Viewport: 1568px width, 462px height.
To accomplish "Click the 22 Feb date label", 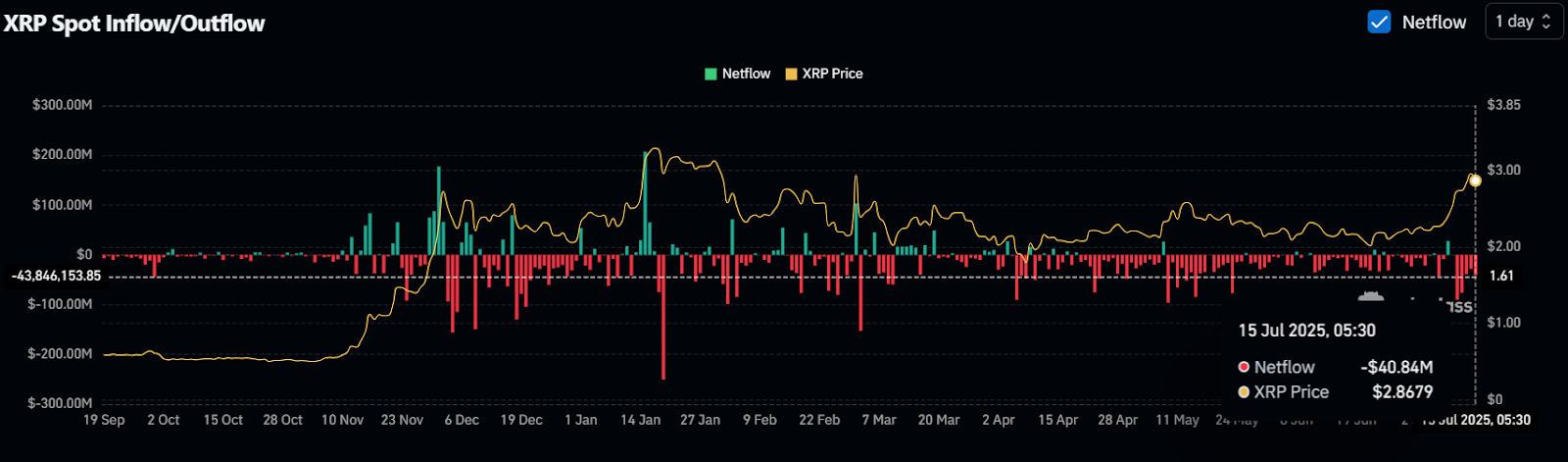I will [819, 420].
